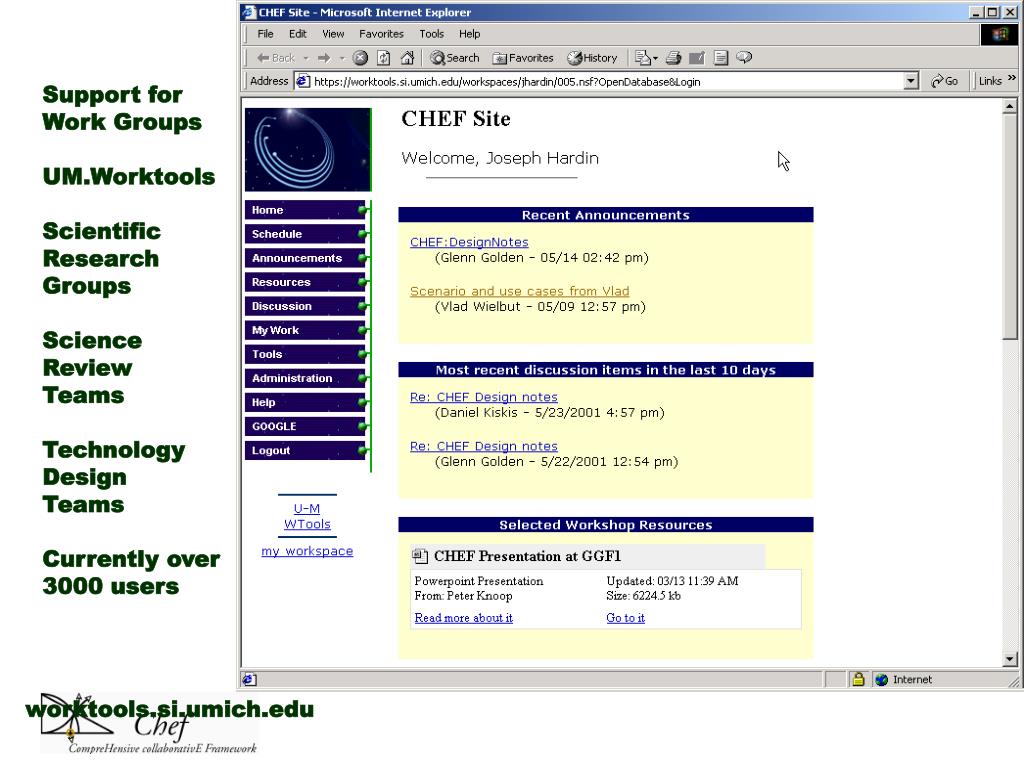Click the Edit page toolbar icon

click(x=697, y=58)
